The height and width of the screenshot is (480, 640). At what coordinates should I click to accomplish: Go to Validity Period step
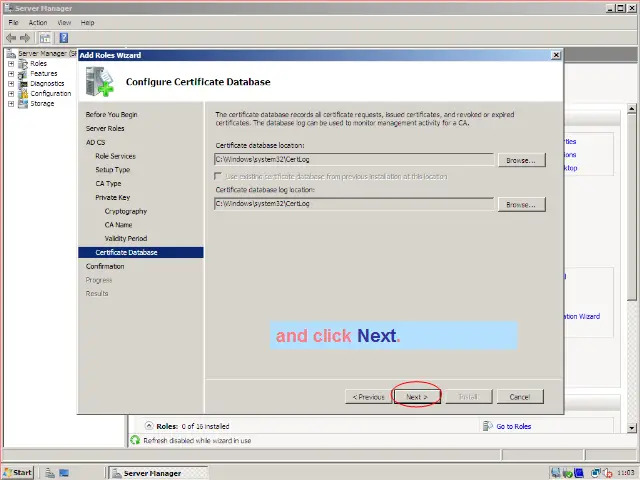click(x=126, y=239)
